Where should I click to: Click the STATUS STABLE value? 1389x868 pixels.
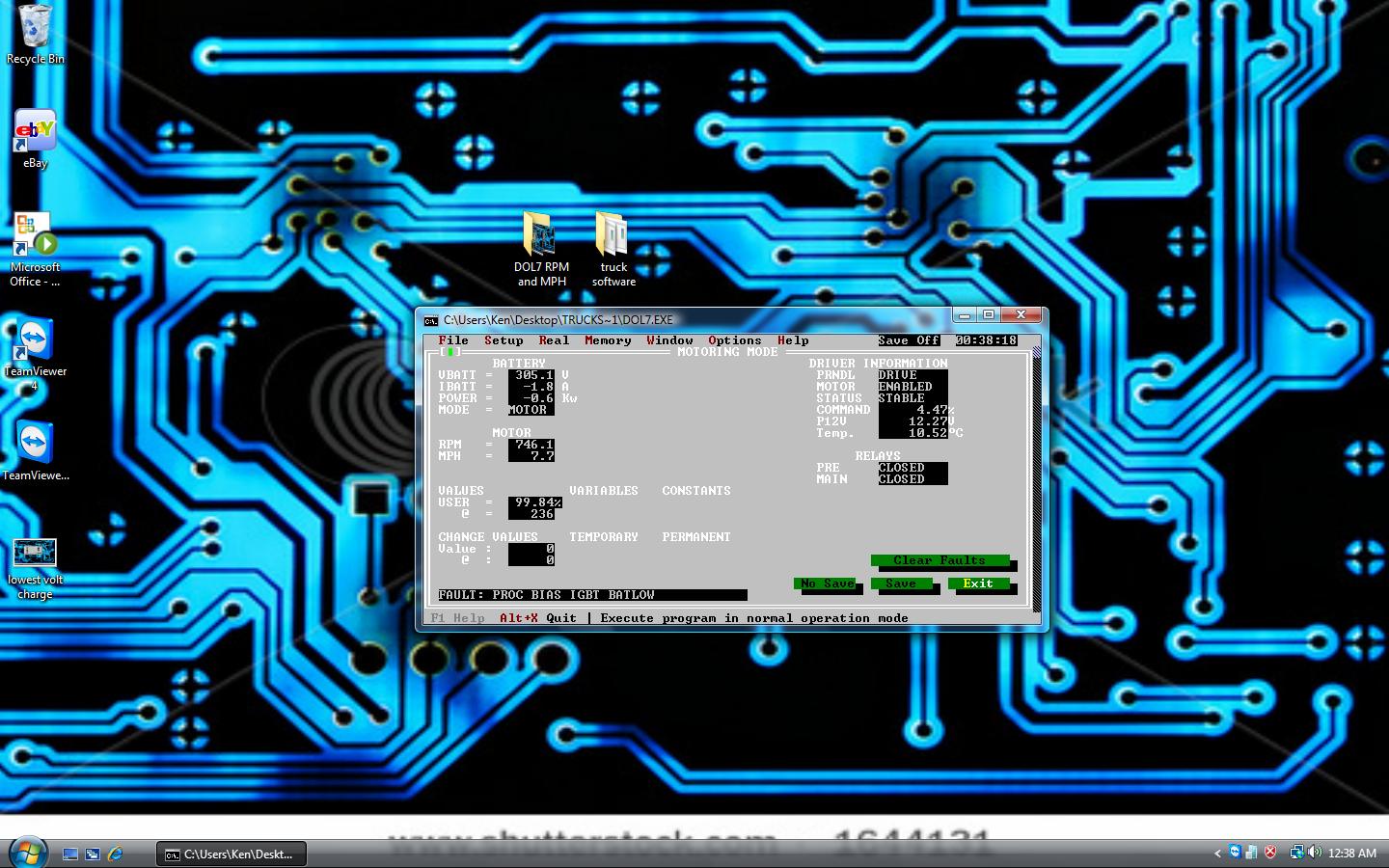coord(912,398)
